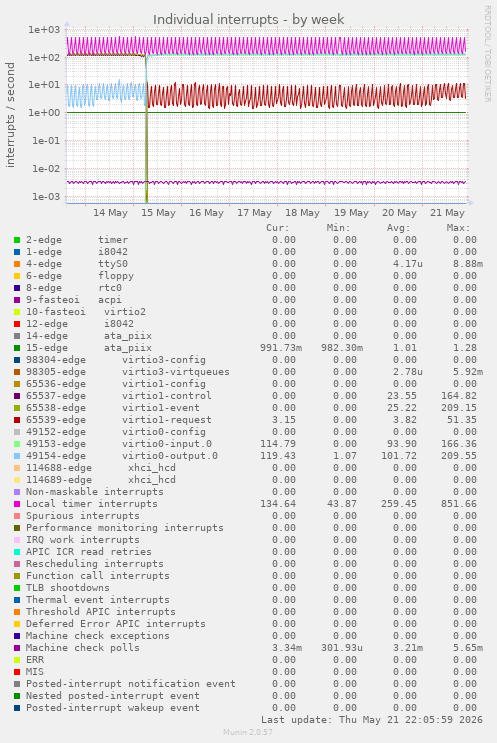
Task: Click the interrupts / second axis label
Action: pos(10,115)
